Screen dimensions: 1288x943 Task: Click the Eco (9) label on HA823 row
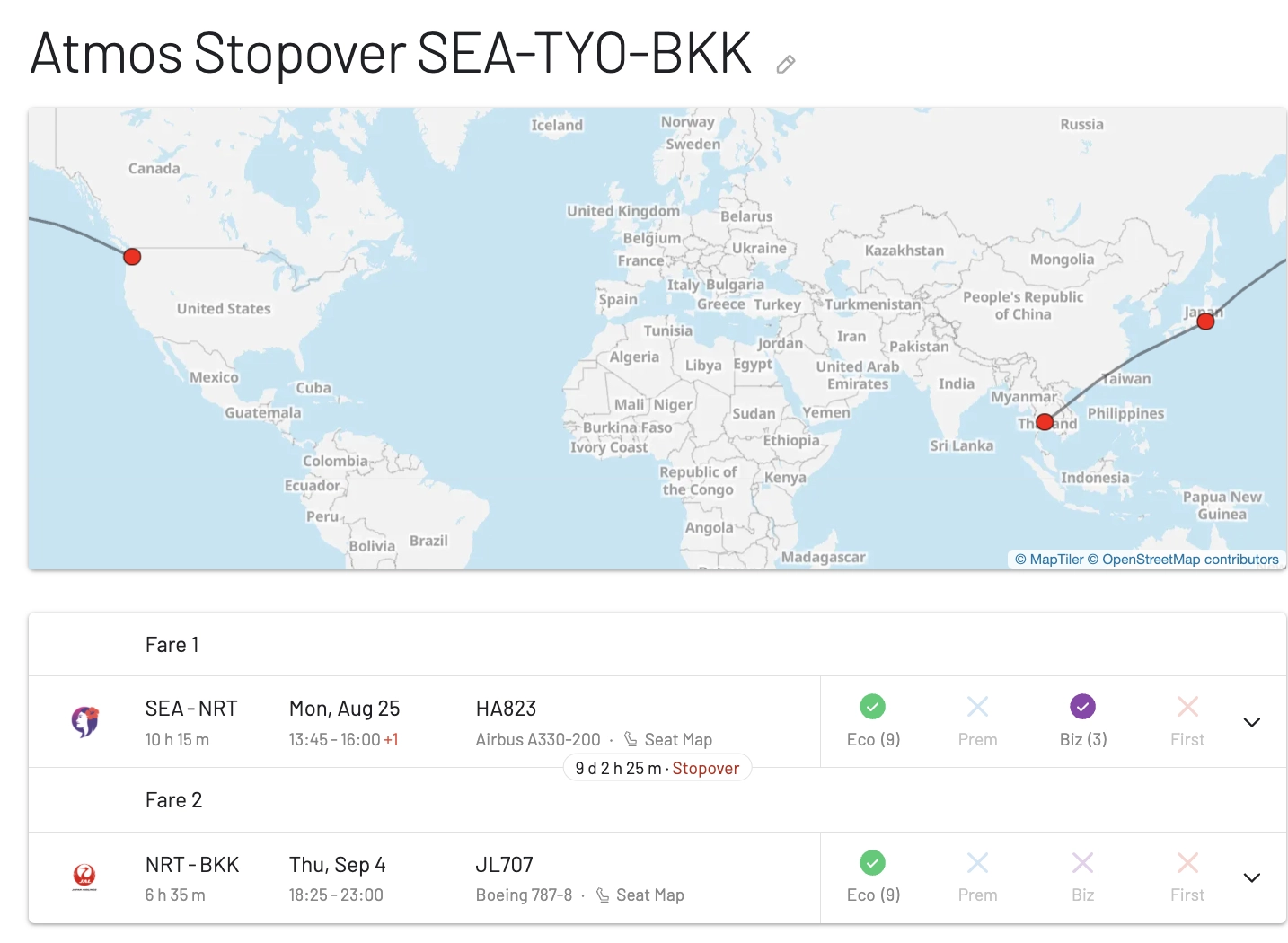(x=873, y=739)
